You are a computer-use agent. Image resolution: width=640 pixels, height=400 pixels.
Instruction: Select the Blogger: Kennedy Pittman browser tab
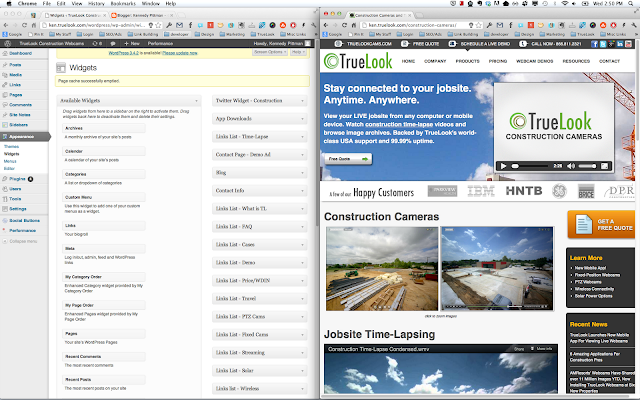(x=140, y=15)
